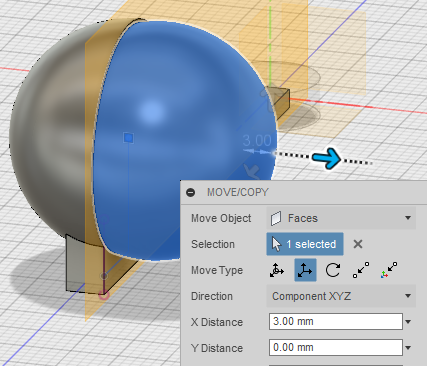Clear the selection with the X icon
The width and height of the screenshot is (427, 366).
click(358, 244)
